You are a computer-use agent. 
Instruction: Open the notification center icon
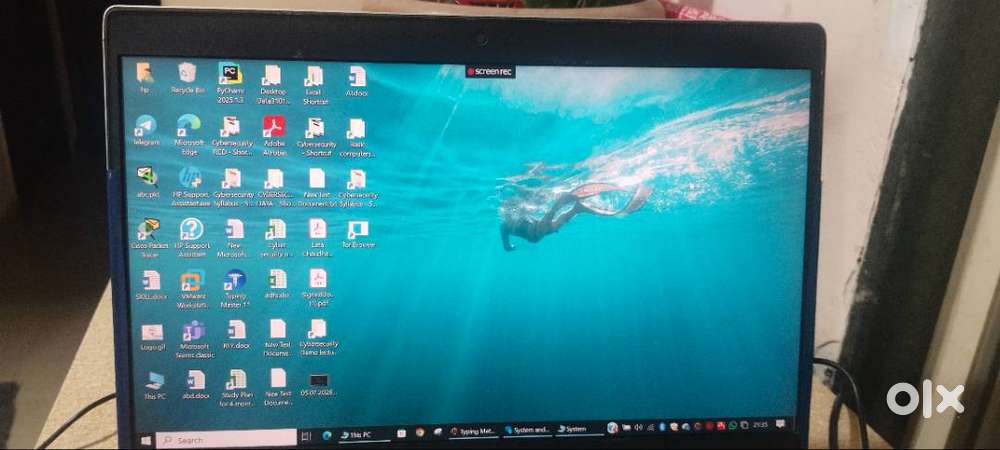780,424
